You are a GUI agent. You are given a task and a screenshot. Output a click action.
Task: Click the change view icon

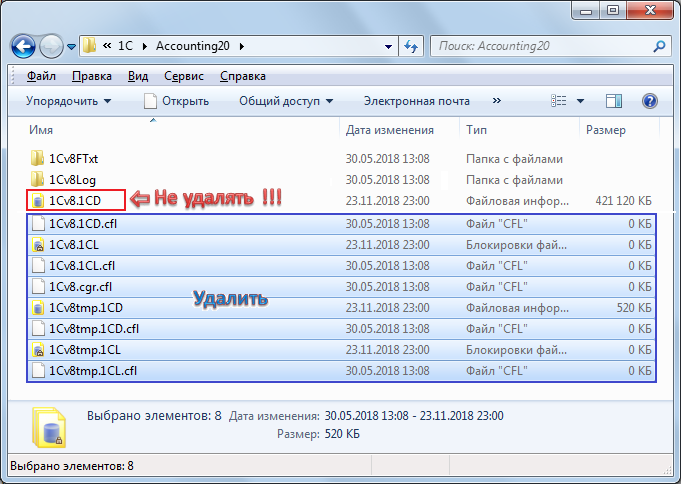click(559, 101)
